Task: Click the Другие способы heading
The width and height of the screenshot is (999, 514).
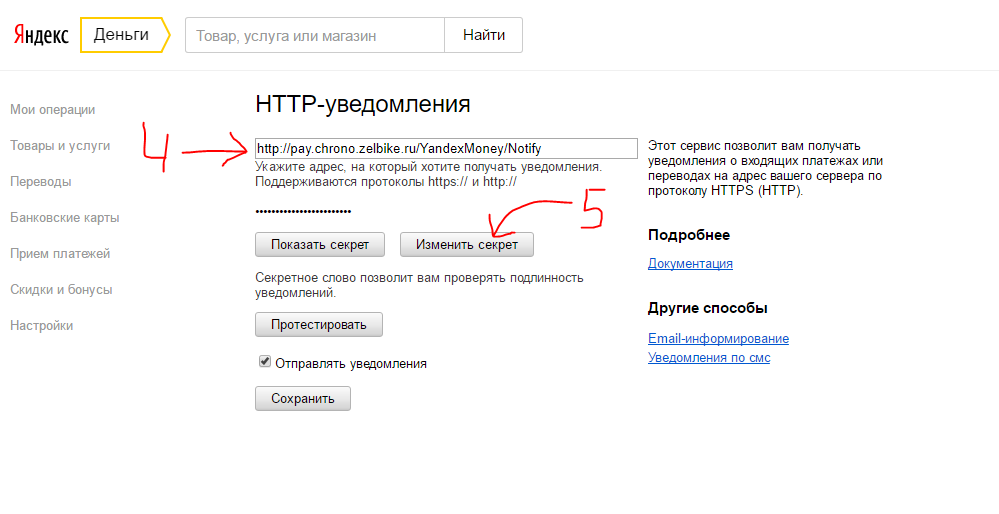Action: tap(707, 308)
